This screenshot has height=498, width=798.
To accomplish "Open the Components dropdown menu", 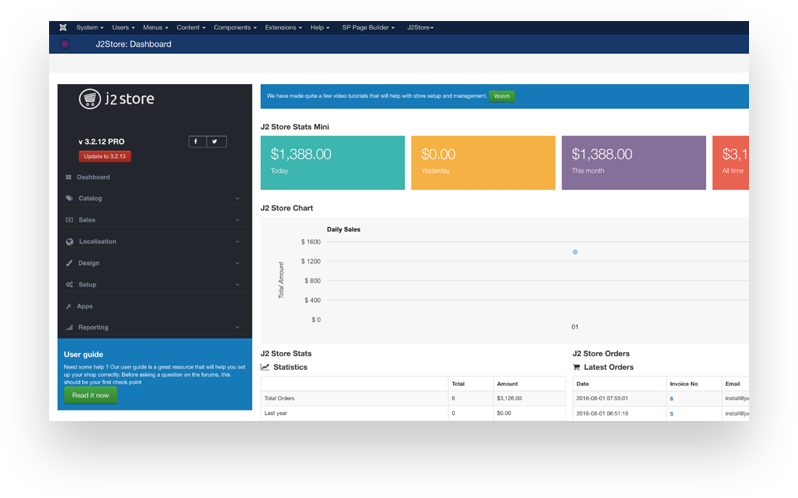I will click(x=234, y=28).
